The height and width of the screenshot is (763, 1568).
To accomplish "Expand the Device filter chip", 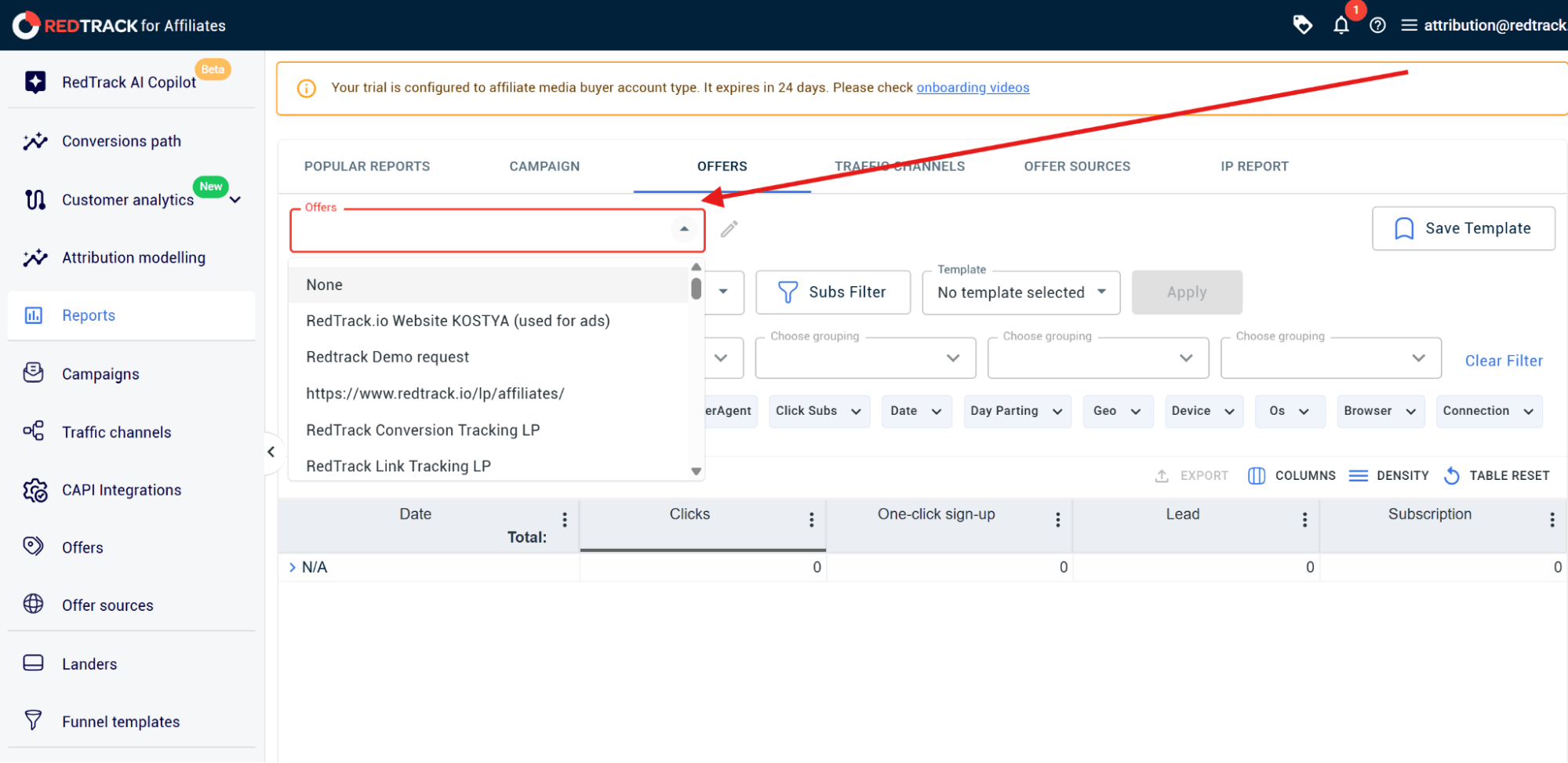I will (1204, 412).
